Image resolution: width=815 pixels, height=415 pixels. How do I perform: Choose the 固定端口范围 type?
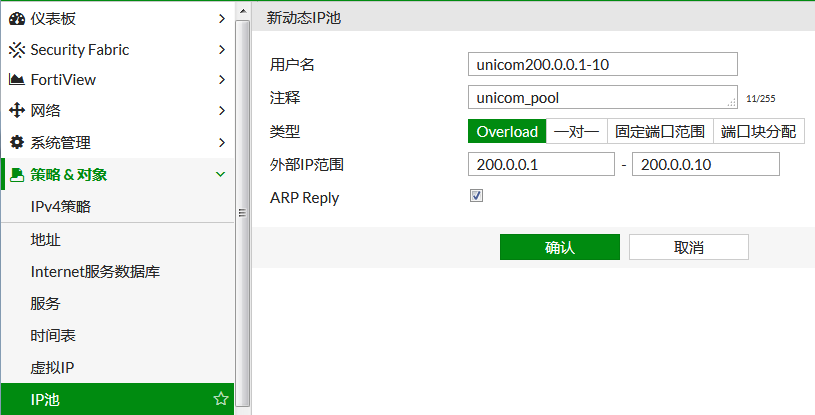pos(659,131)
